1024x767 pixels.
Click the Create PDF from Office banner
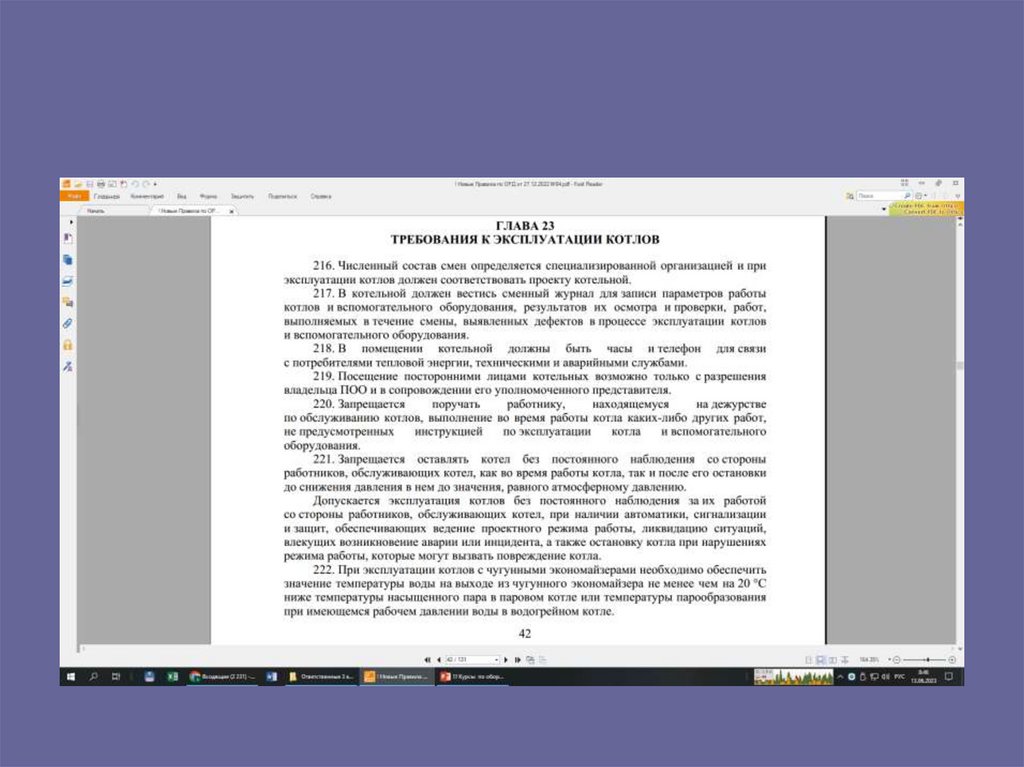(925, 209)
